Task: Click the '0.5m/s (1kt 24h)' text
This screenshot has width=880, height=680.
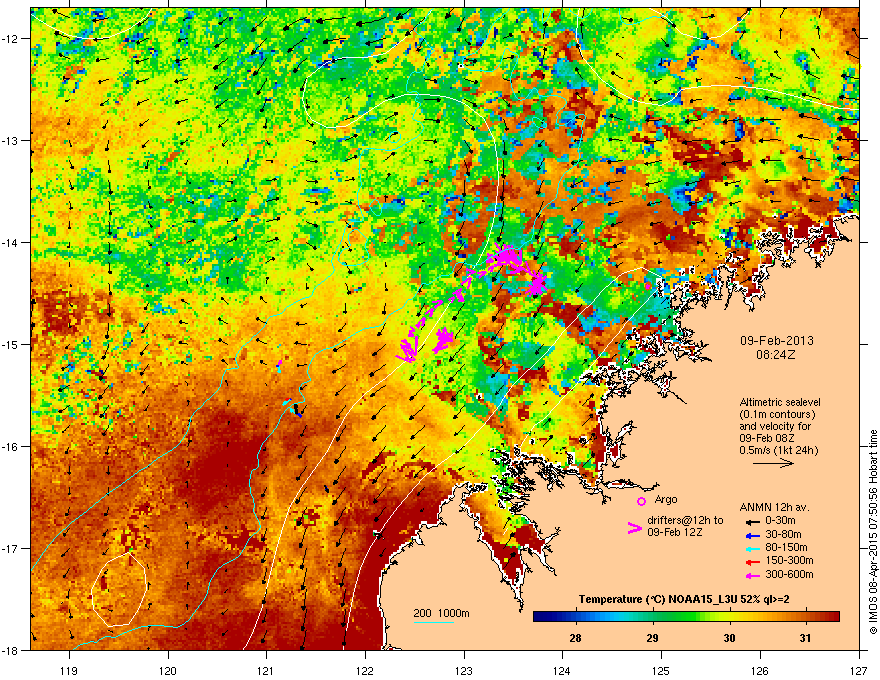Action: click(778, 450)
